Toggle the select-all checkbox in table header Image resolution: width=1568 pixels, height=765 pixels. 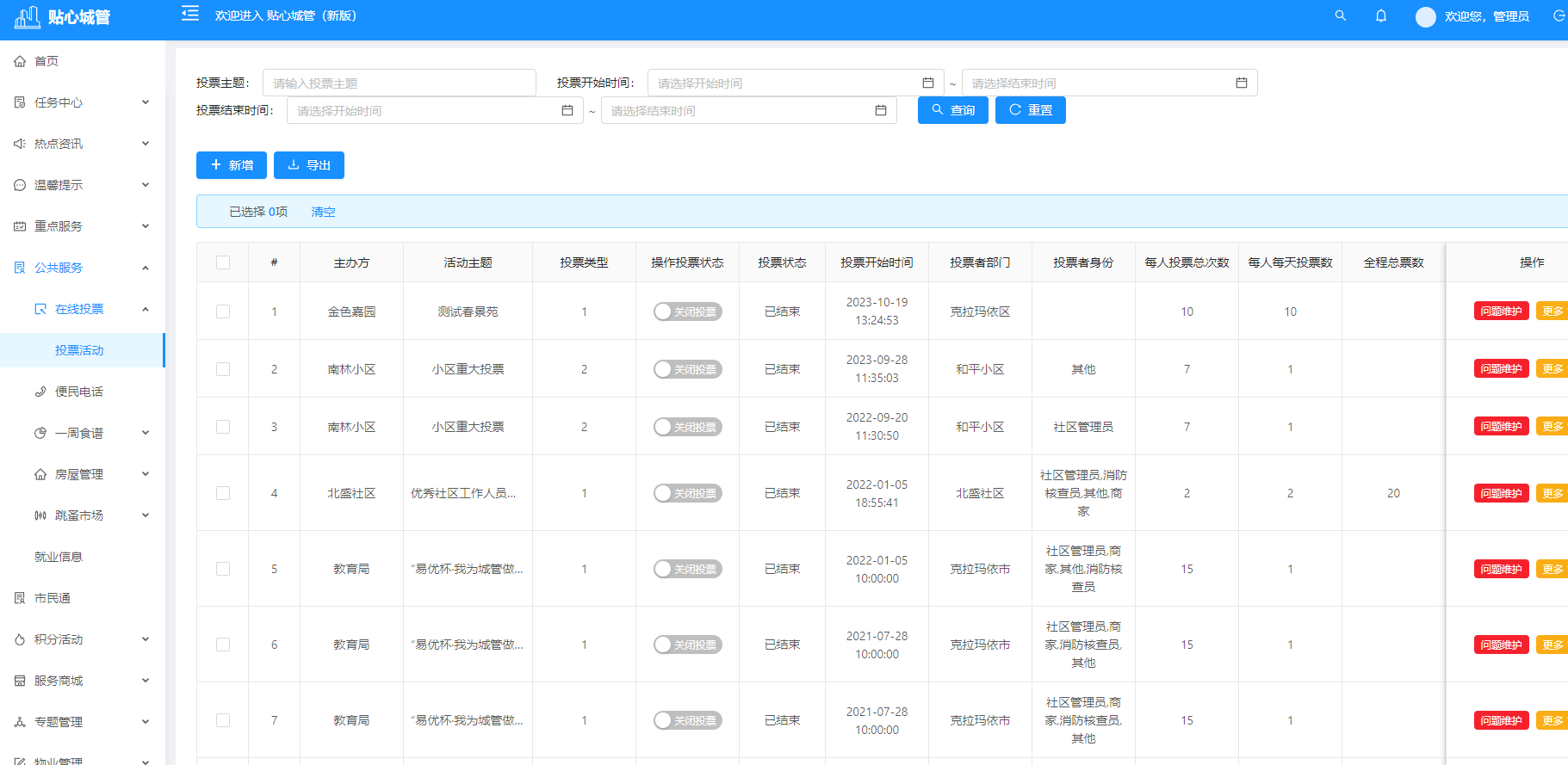click(x=223, y=262)
